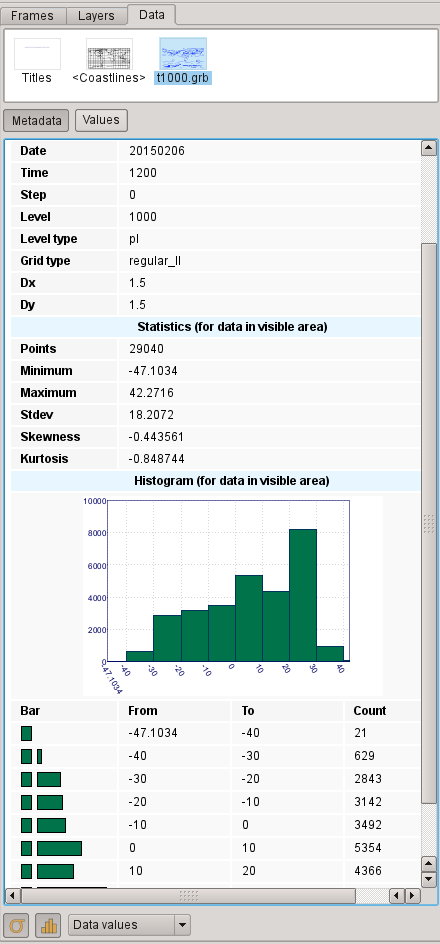Activate the Metadata toggle button
Viewport: 440px width, 944px height.
37,120
